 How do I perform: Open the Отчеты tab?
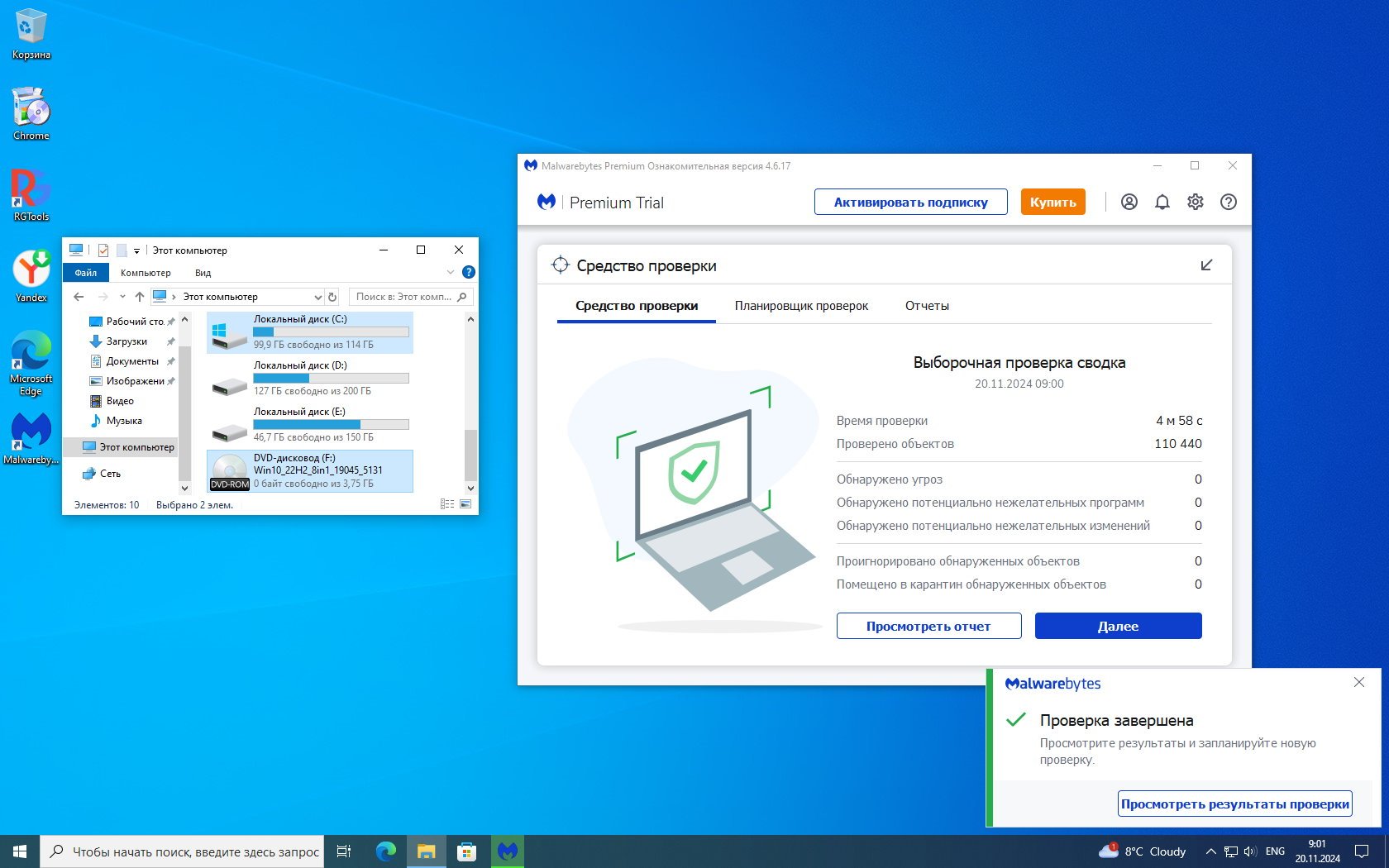(x=927, y=306)
